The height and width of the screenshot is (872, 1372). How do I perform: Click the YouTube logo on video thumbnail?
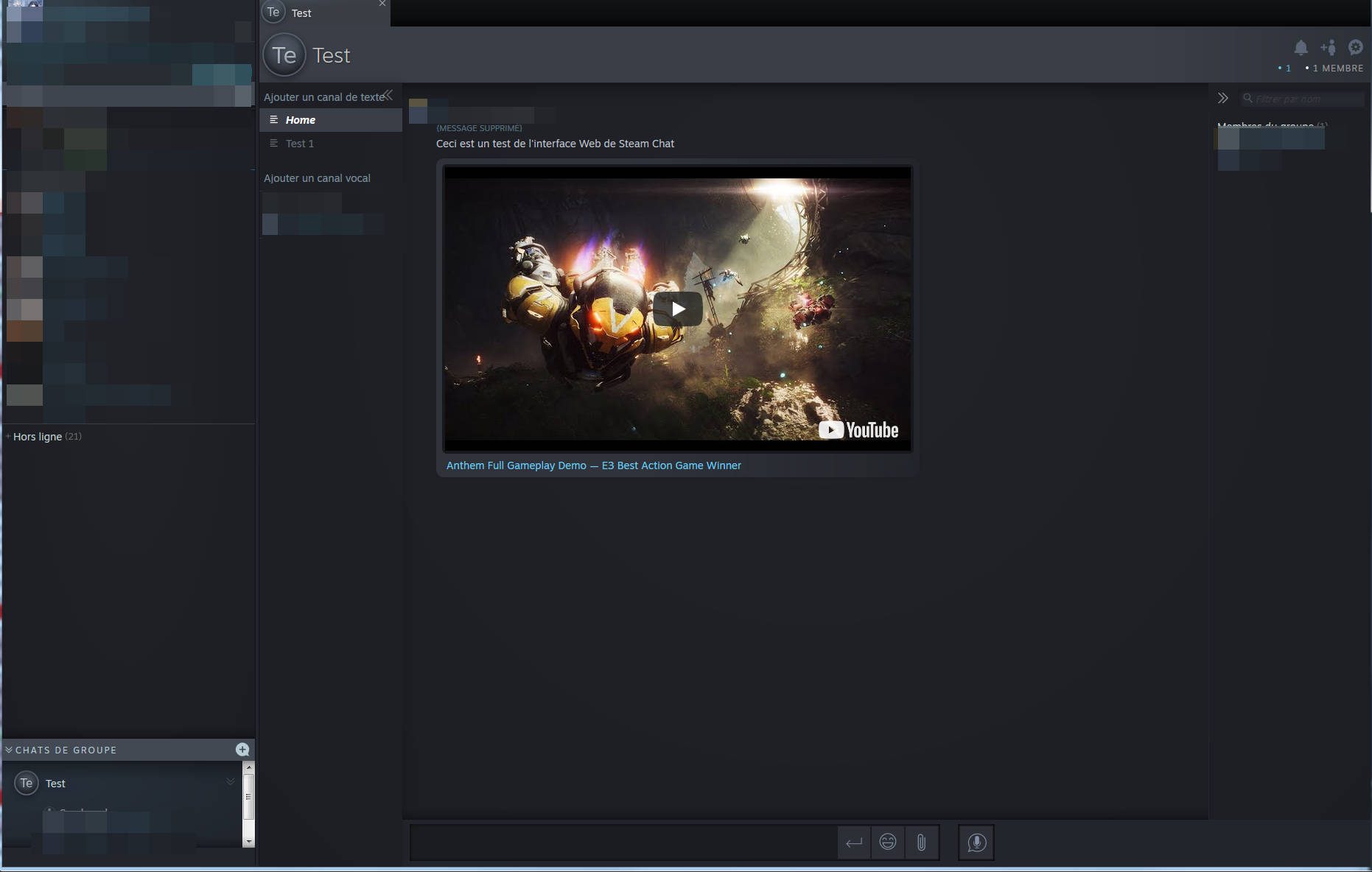click(x=858, y=430)
